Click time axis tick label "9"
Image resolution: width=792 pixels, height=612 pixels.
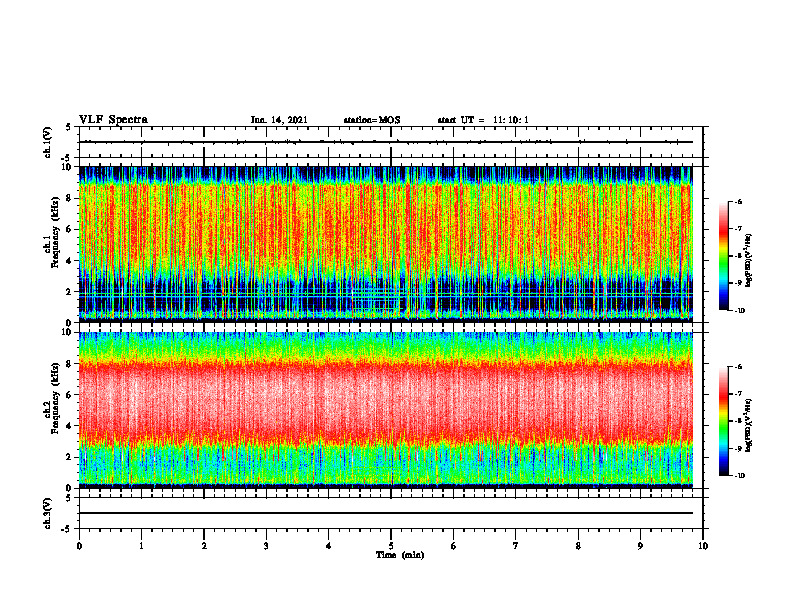(640, 546)
